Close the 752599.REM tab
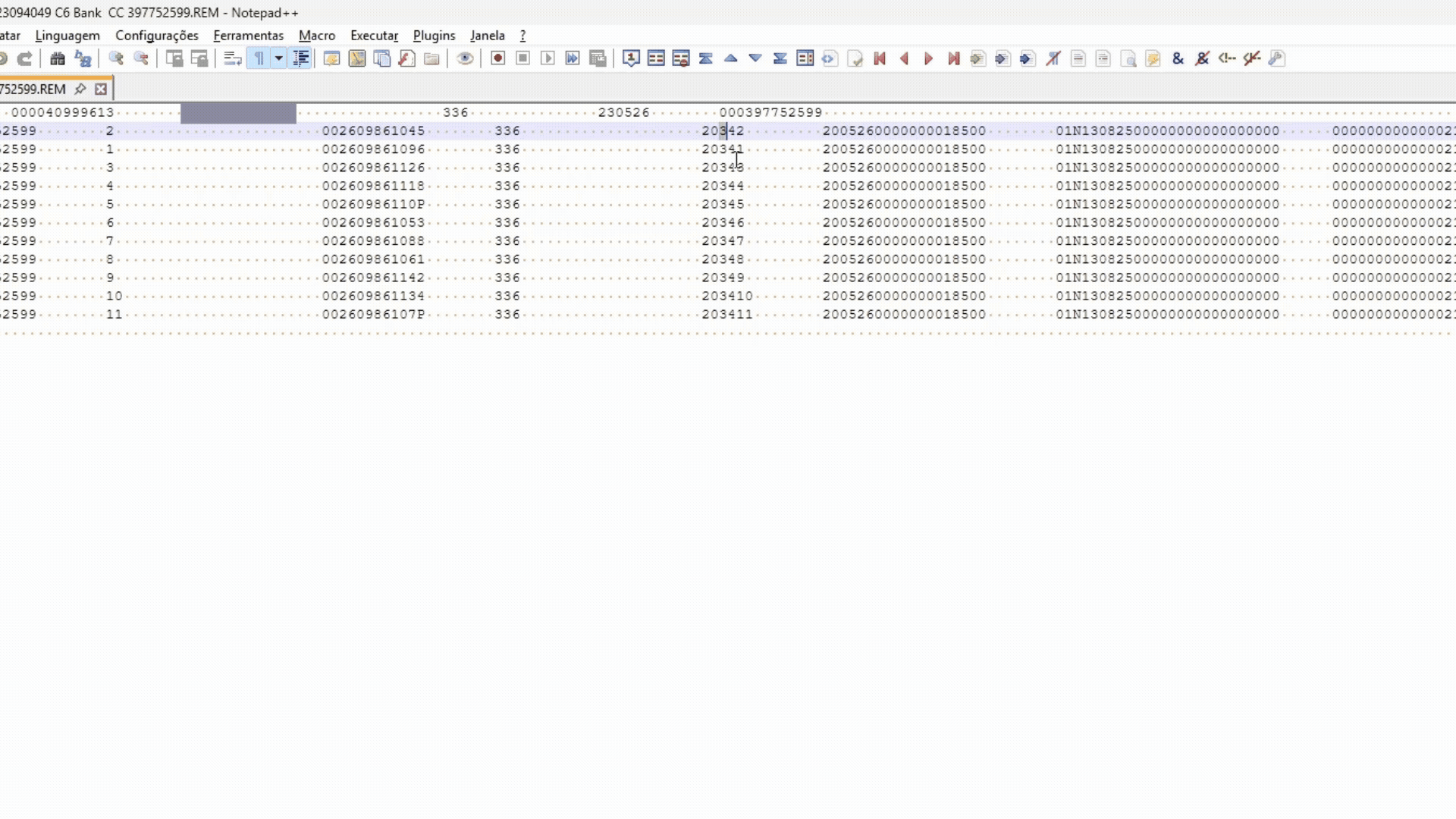 point(101,89)
